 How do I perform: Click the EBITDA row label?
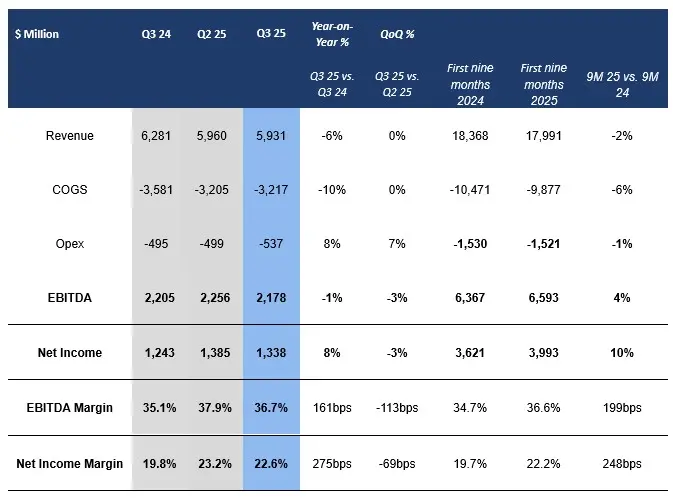click(x=70, y=297)
